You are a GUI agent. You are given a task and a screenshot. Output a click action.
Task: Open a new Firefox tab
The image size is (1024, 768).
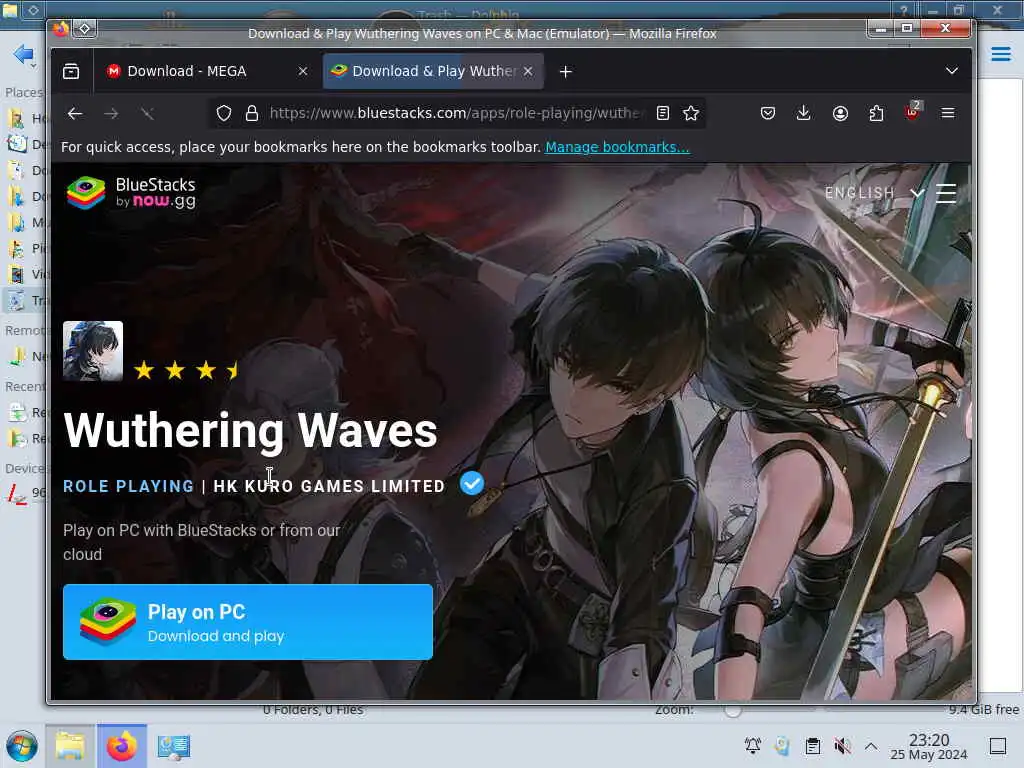pyautogui.click(x=566, y=72)
